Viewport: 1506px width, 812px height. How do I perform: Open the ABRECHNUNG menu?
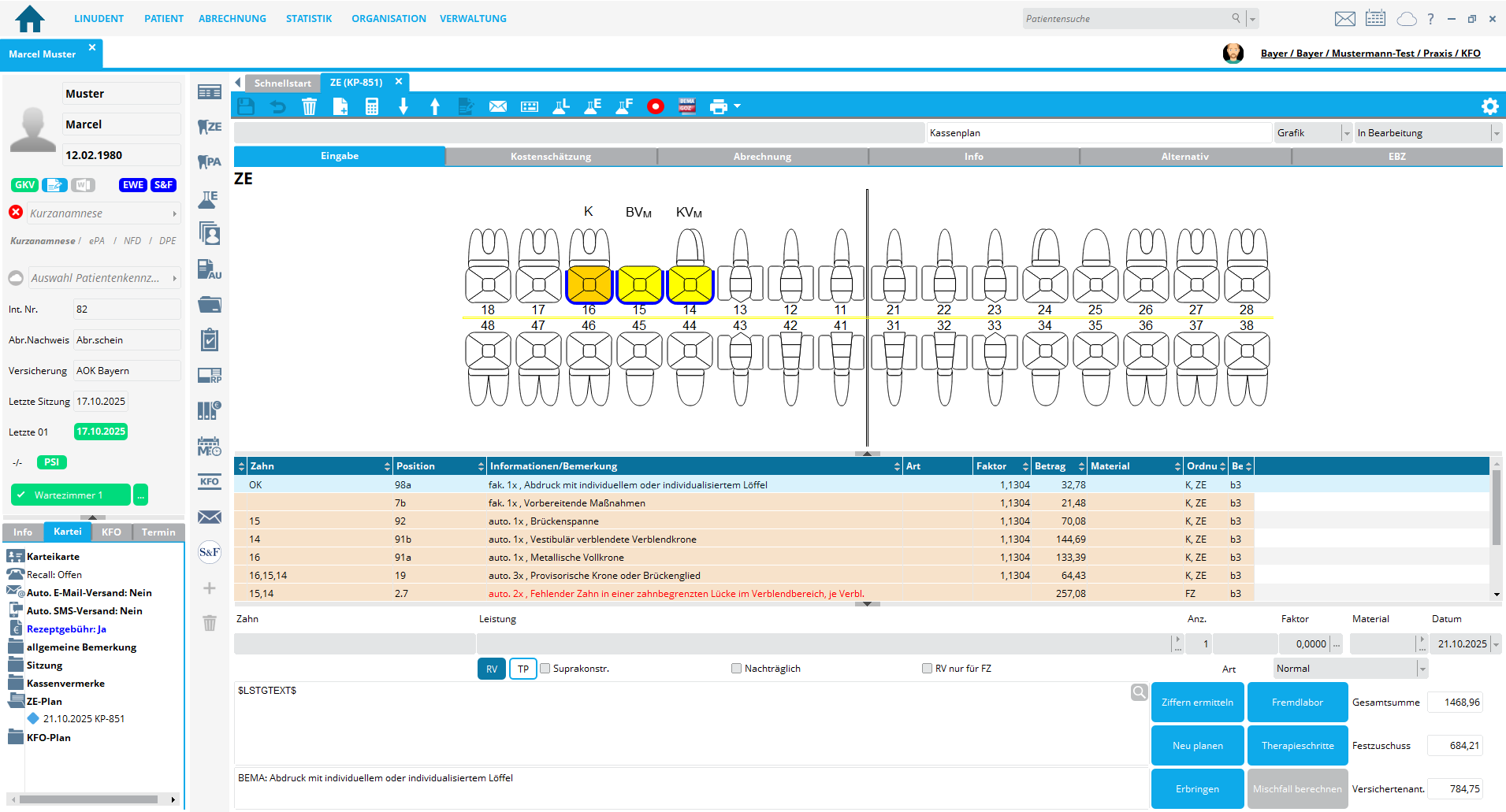(x=232, y=19)
